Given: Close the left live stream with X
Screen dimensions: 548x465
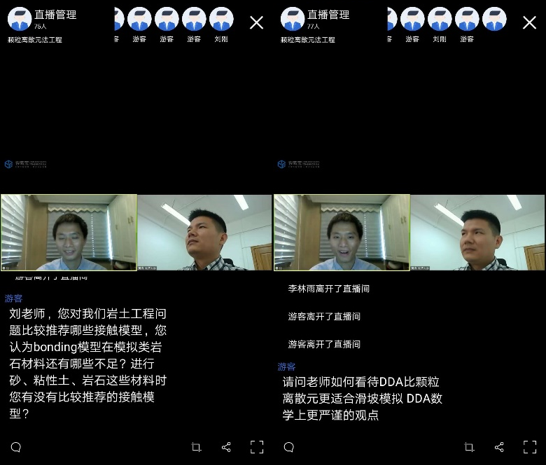Looking at the screenshot, I should (x=257, y=23).
